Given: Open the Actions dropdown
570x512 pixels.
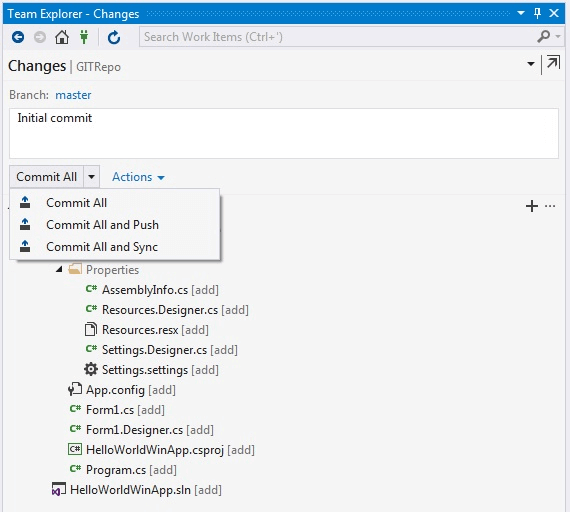Looking at the screenshot, I should (138, 177).
